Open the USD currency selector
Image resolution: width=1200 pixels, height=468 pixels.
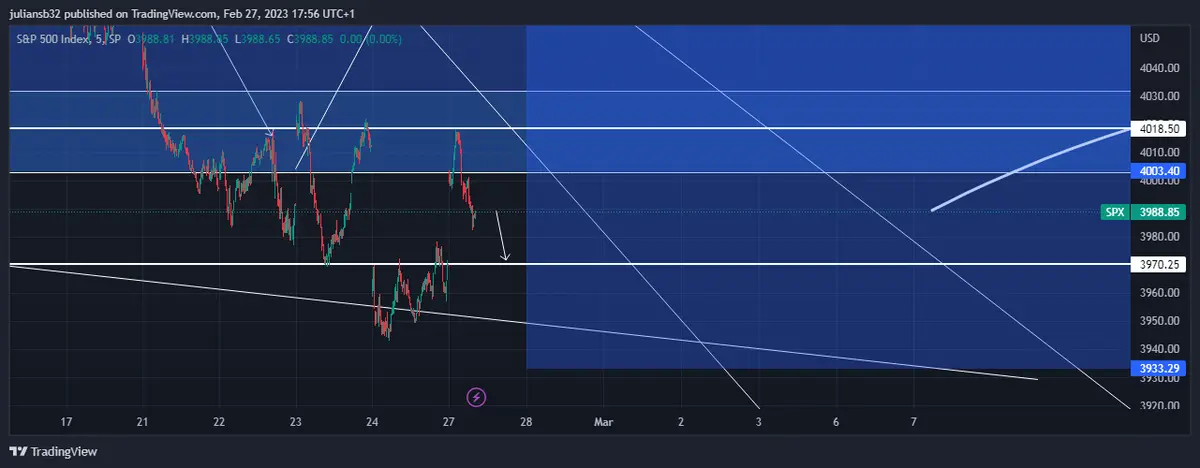[x=1150, y=38]
